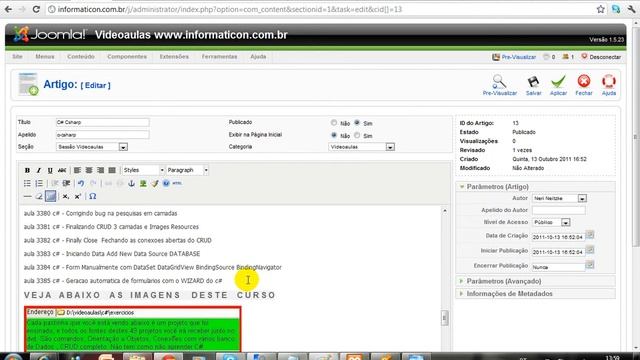Insert an ordered numbered list
Viewport: 640px width, 360px height.
(x=39, y=183)
